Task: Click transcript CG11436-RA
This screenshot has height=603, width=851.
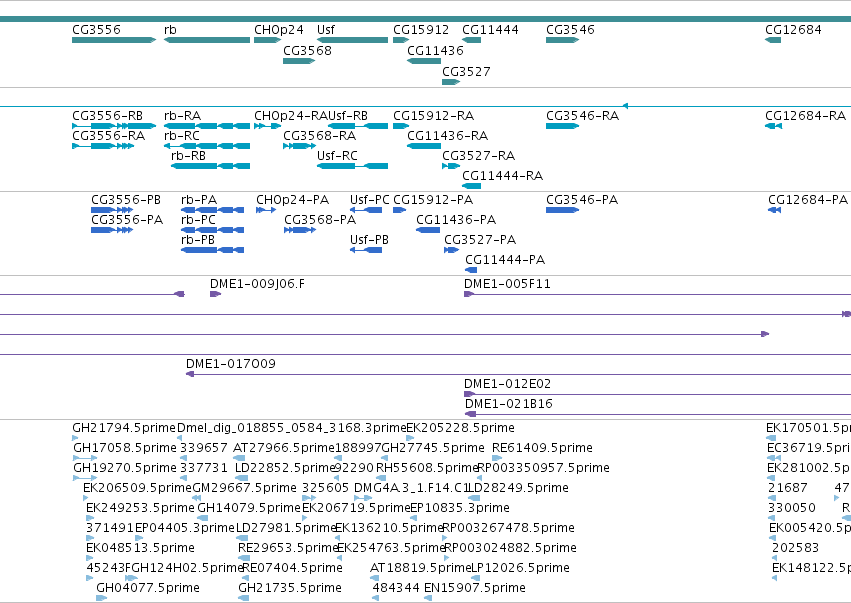Action: (x=424, y=146)
